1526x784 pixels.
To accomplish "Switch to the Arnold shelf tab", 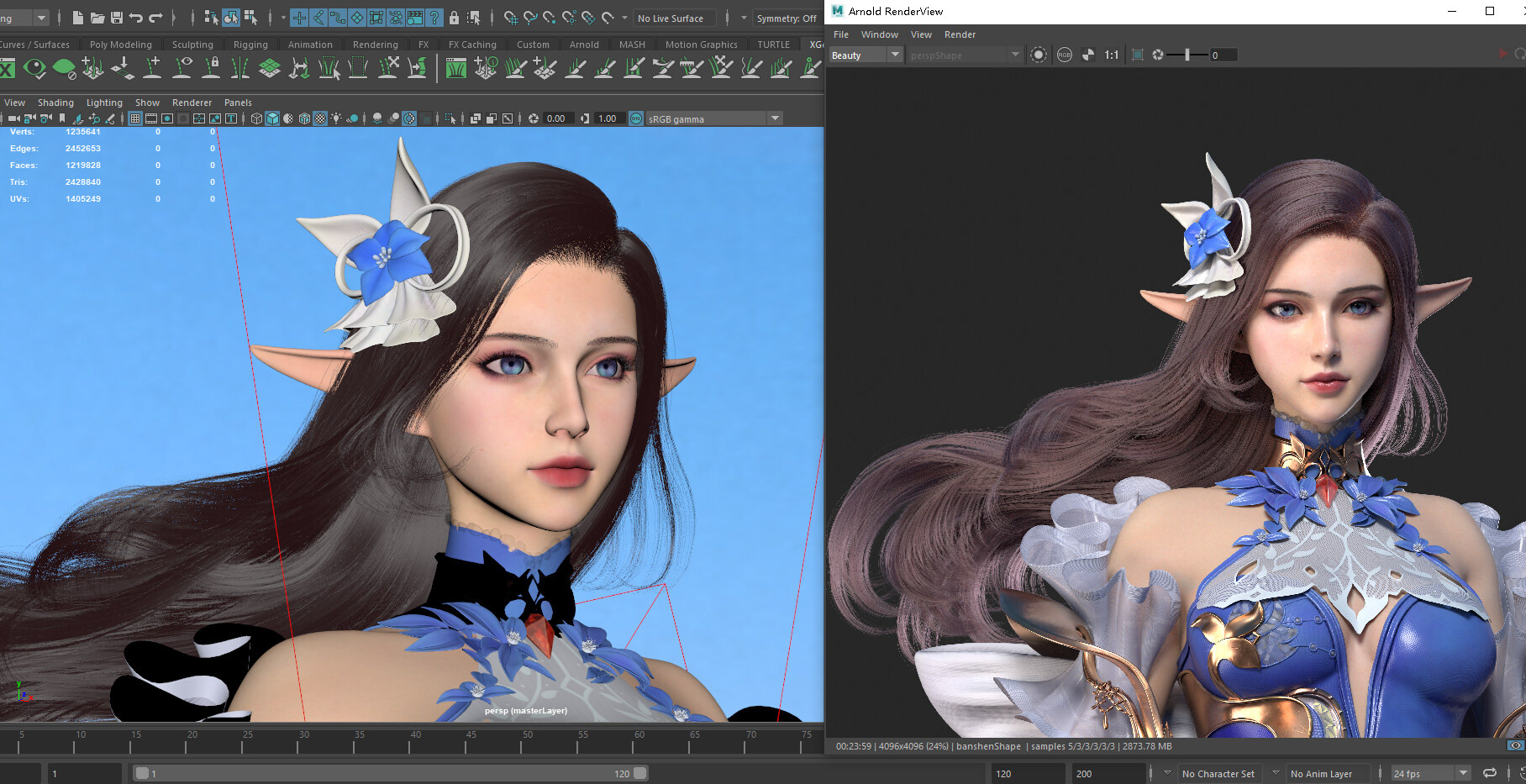I will (x=584, y=45).
